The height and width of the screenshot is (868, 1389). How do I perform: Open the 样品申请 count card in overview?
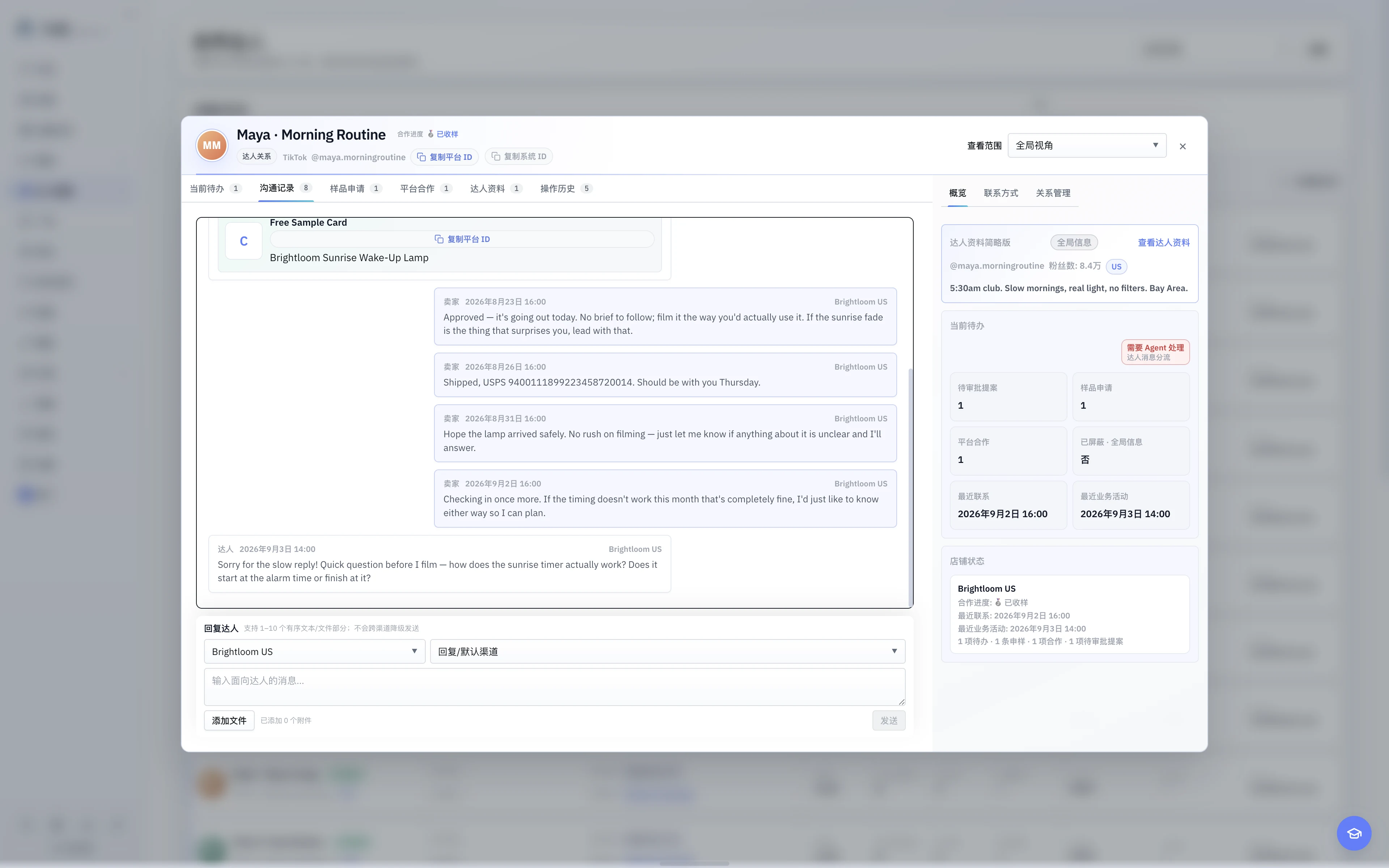tap(1131, 397)
